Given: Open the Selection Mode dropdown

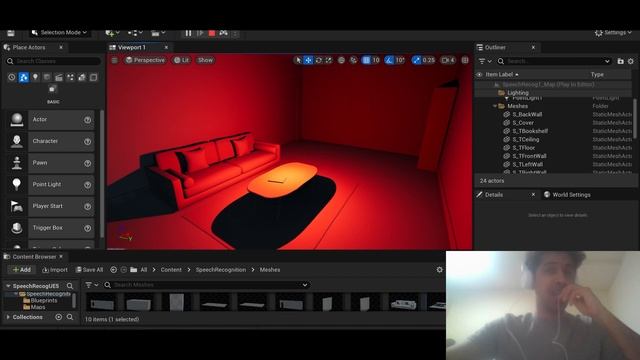Looking at the screenshot, I should pyautogui.click(x=60, y=33).
